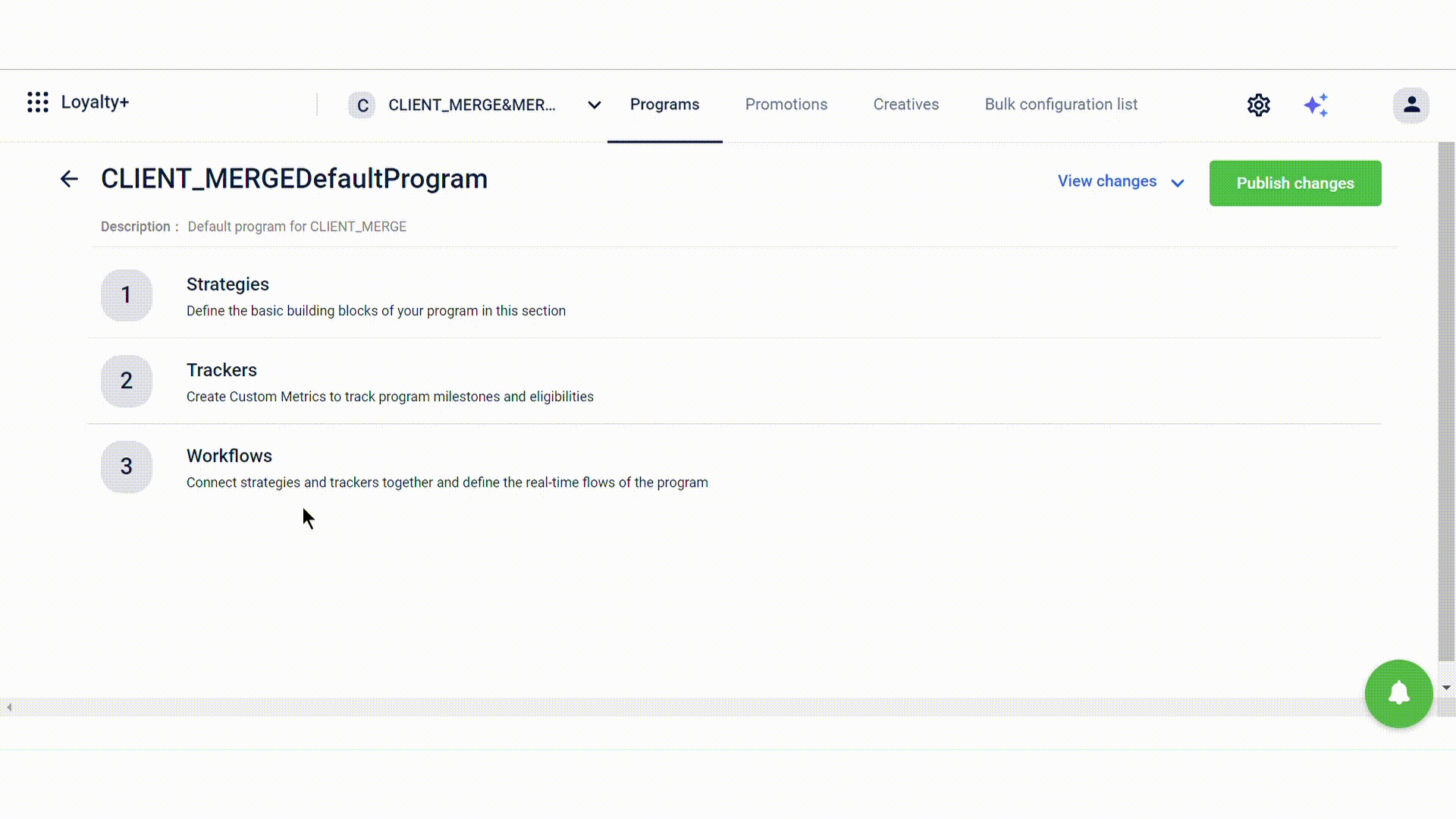Click the Creatives menu item

tap(906, 104)
